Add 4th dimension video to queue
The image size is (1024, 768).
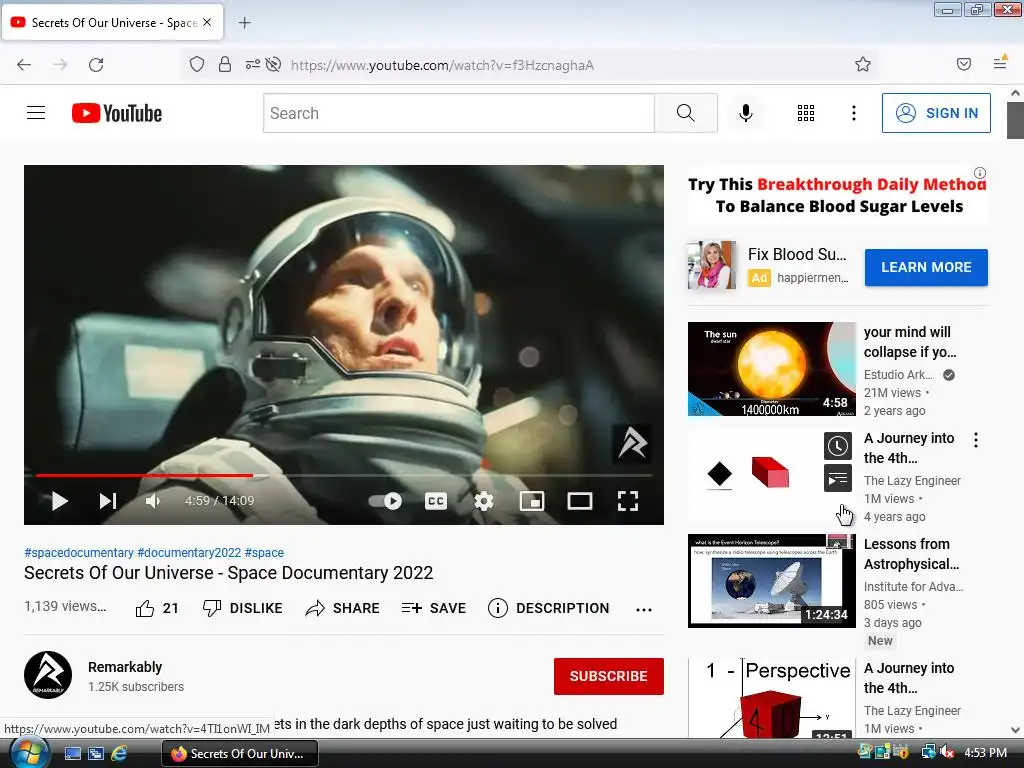(837, 479)
